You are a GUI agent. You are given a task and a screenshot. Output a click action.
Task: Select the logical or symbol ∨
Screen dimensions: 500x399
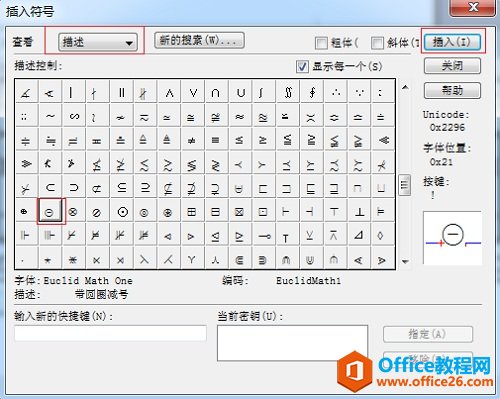[x=193, y=92]
